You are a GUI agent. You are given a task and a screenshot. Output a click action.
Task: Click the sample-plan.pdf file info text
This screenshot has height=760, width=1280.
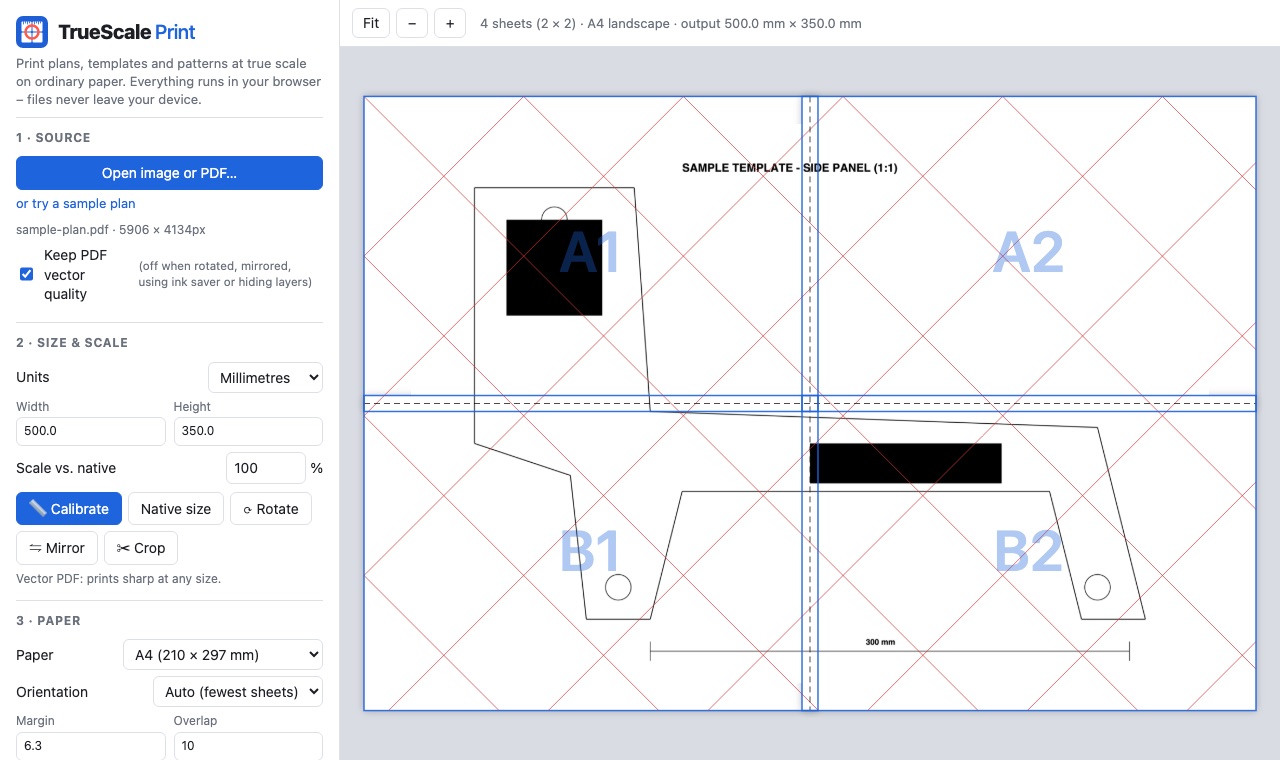(111, 229)
